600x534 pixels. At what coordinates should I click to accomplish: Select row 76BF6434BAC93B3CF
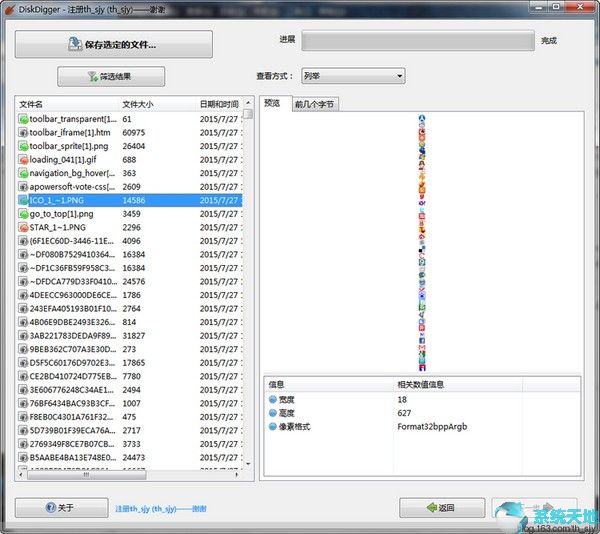[129, 403]
